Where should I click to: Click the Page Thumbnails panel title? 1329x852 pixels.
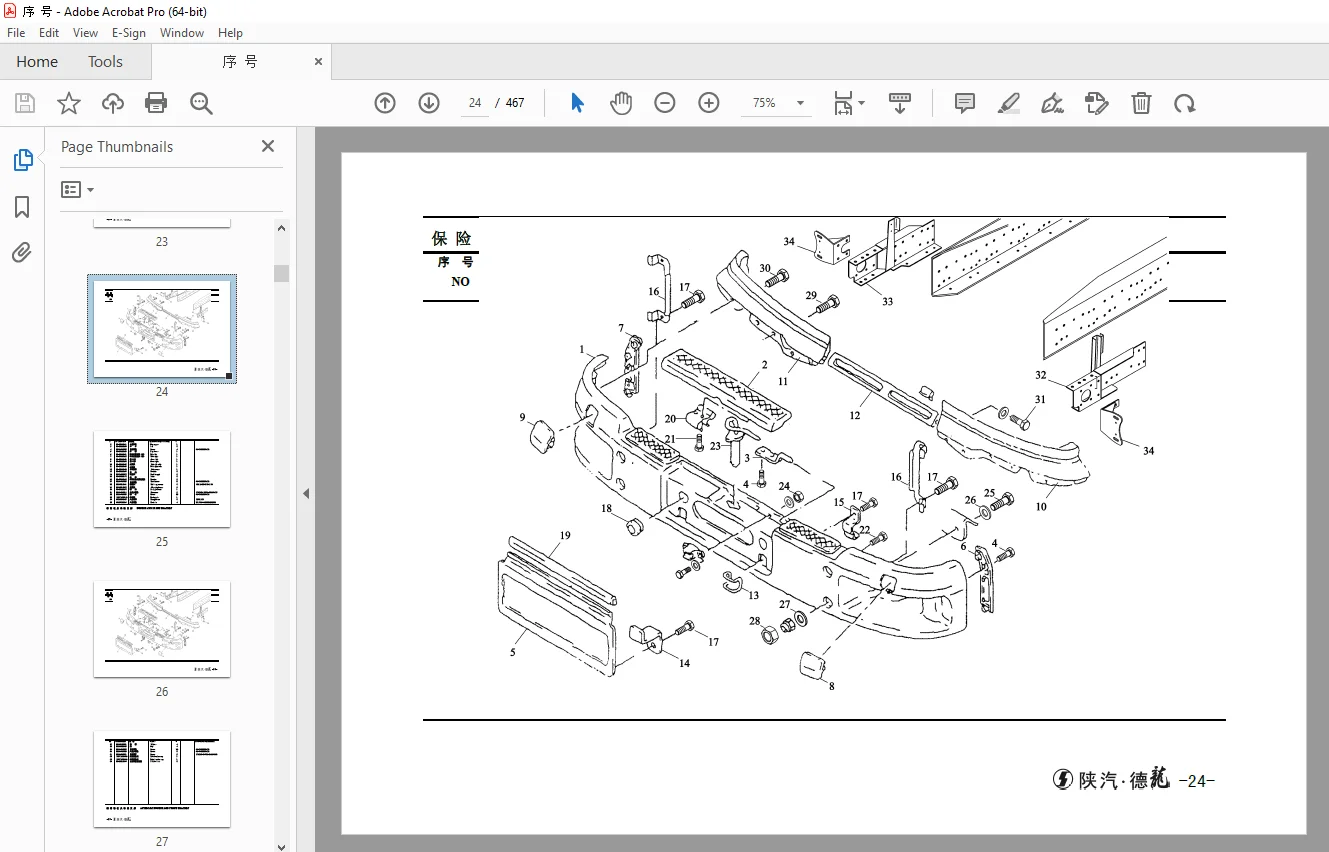117,146
